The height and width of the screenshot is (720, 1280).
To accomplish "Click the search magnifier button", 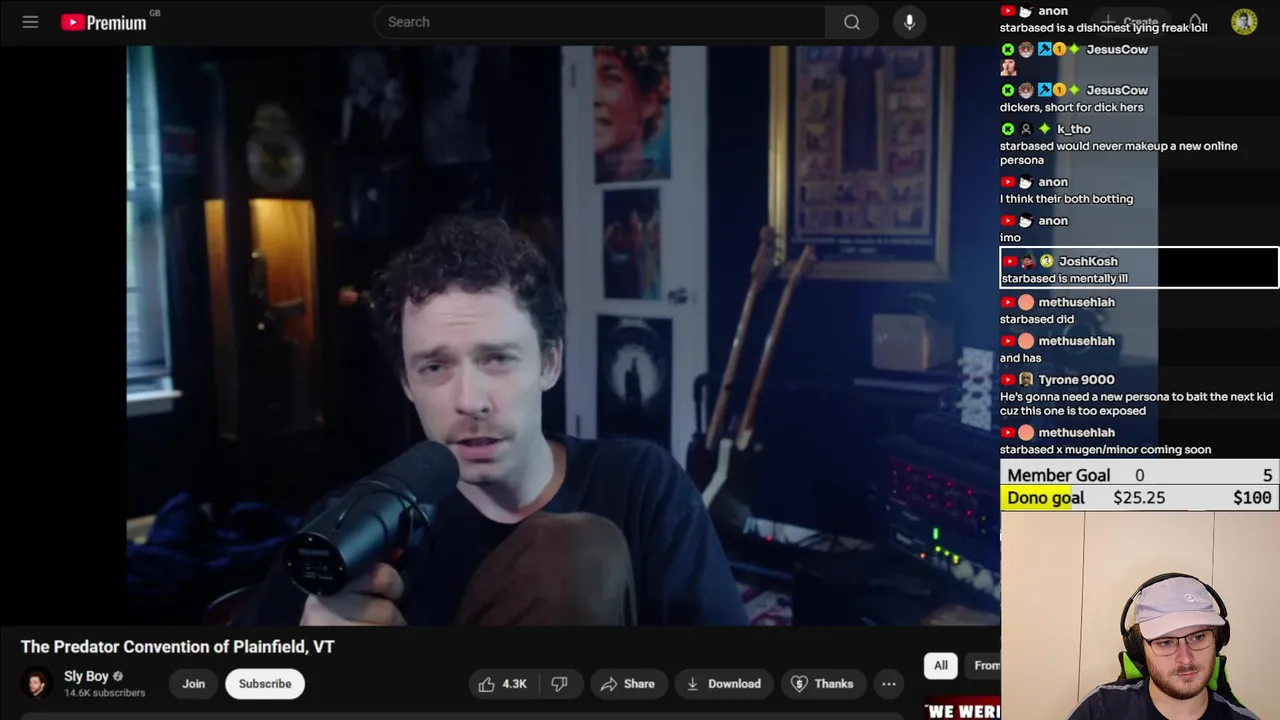I will coord(852,22).
